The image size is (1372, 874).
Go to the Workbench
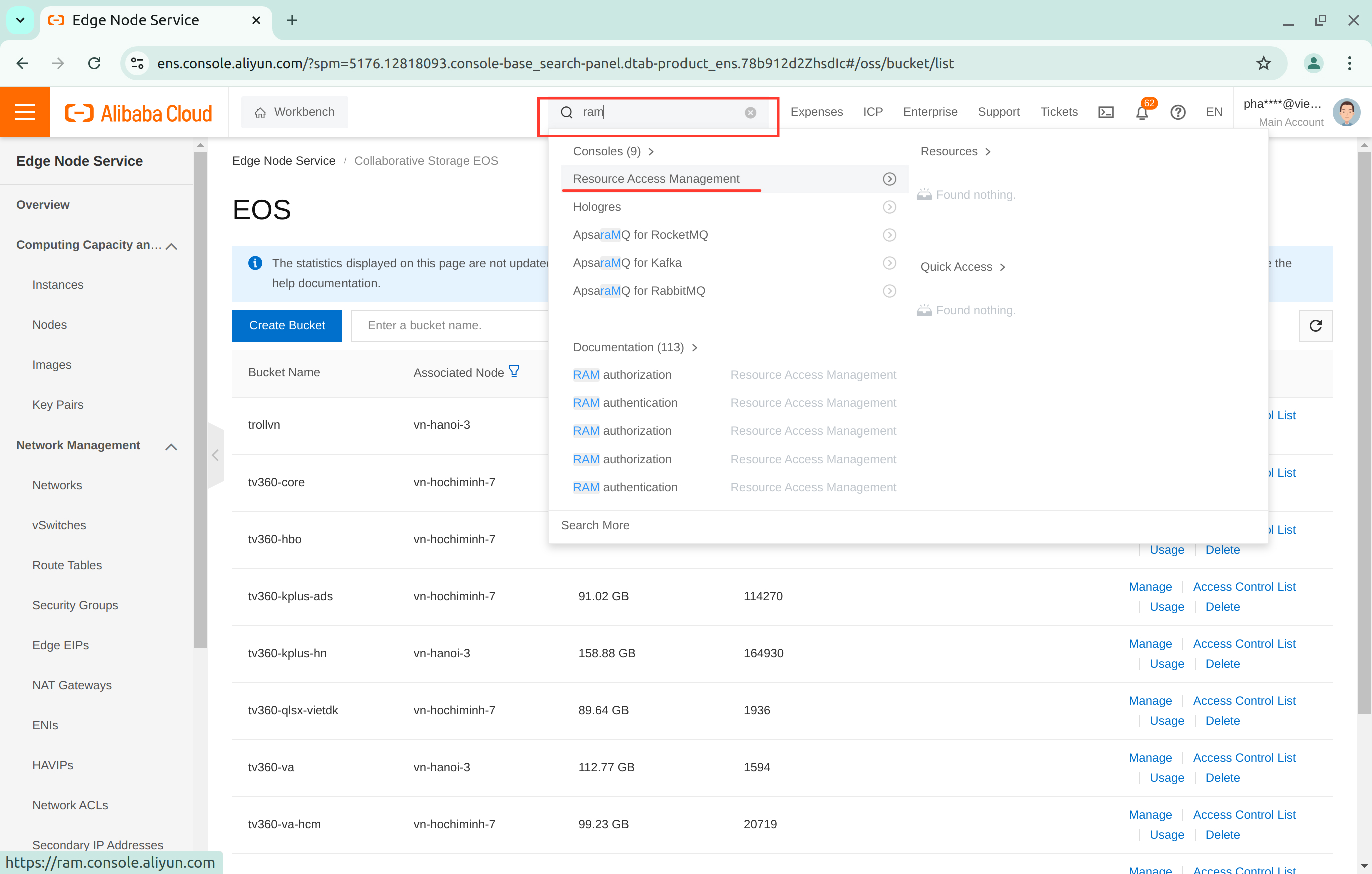click(294, 112)
